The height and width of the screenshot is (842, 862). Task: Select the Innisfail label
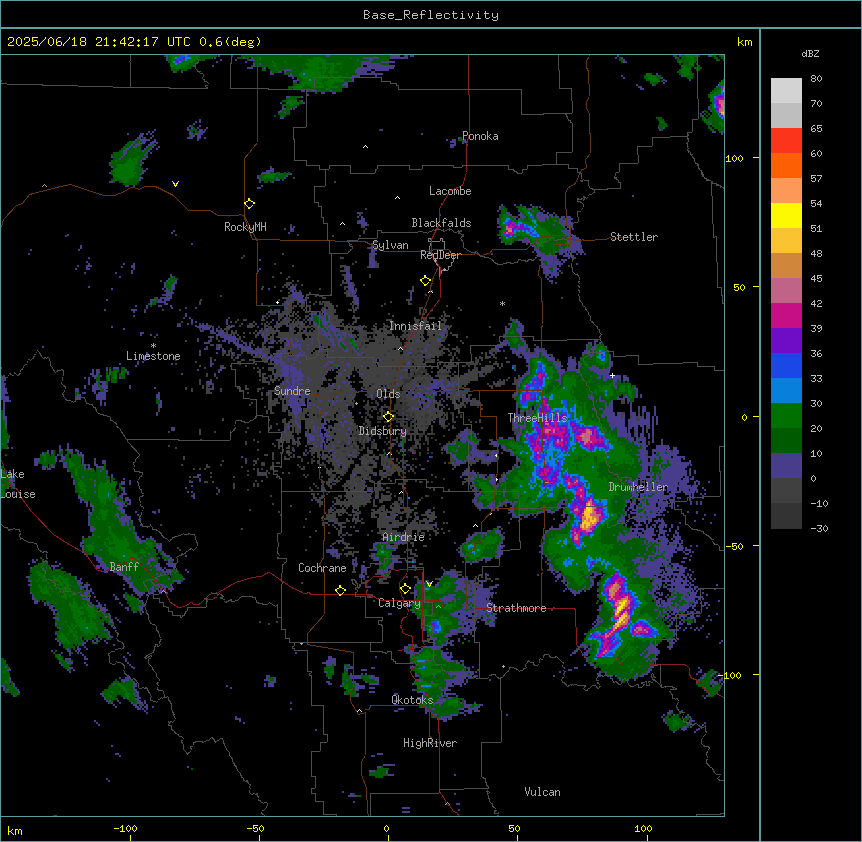point(415,326)
